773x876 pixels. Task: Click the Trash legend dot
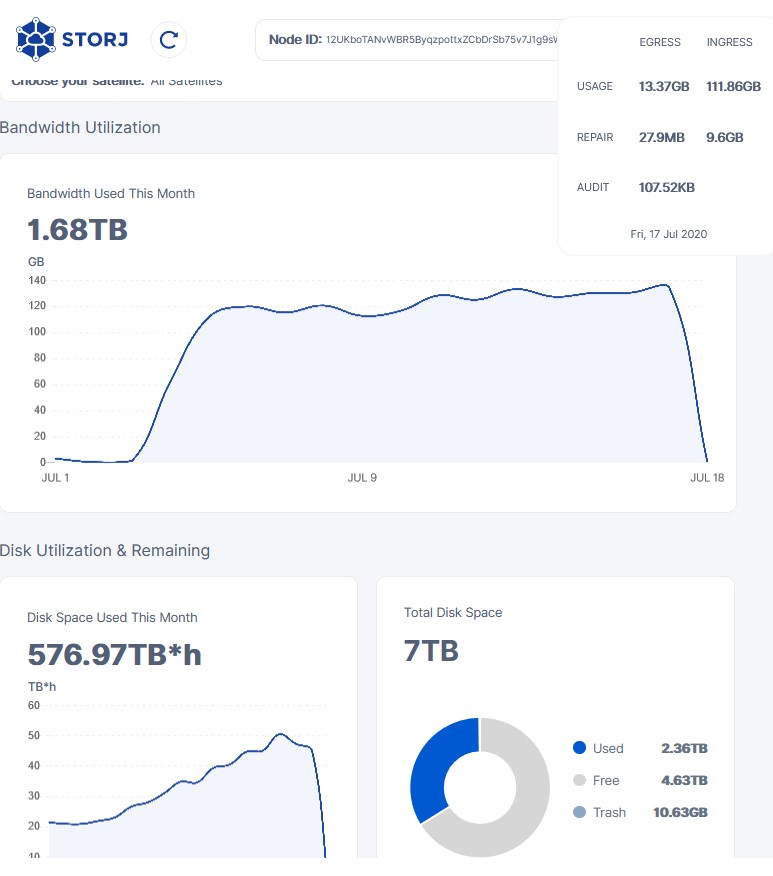coord(579,812)
